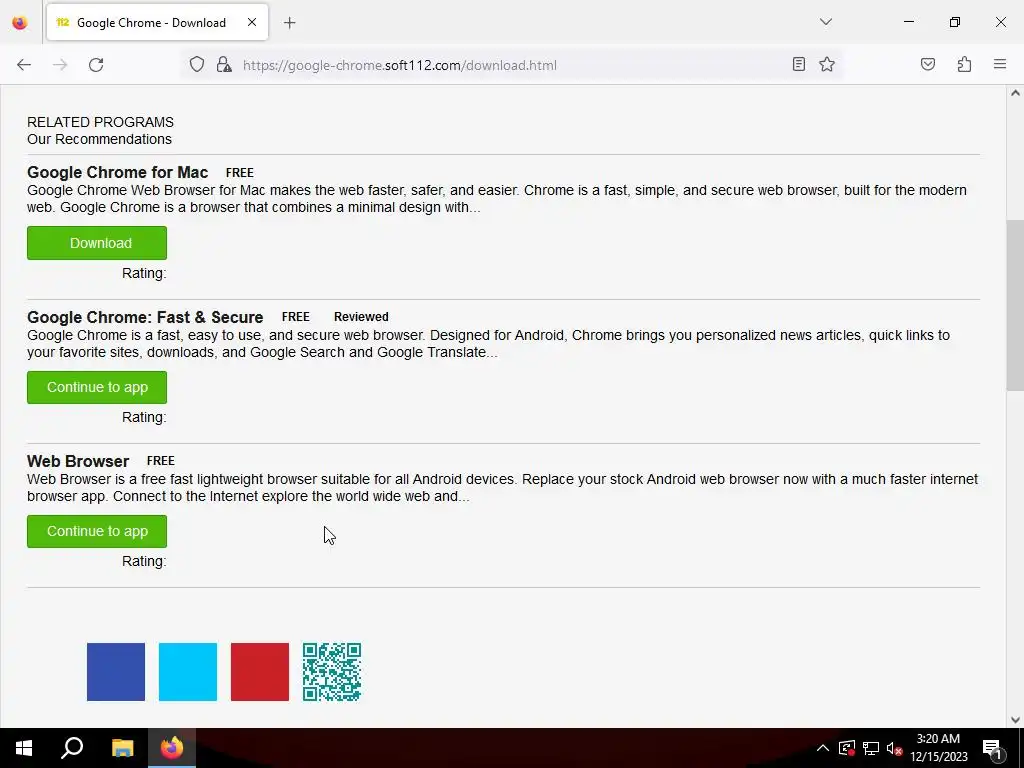Open the Windows Start menu

coord(24,748)
